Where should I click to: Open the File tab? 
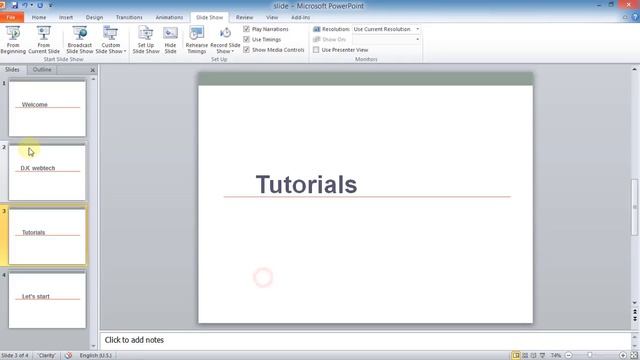click(11, 18)
